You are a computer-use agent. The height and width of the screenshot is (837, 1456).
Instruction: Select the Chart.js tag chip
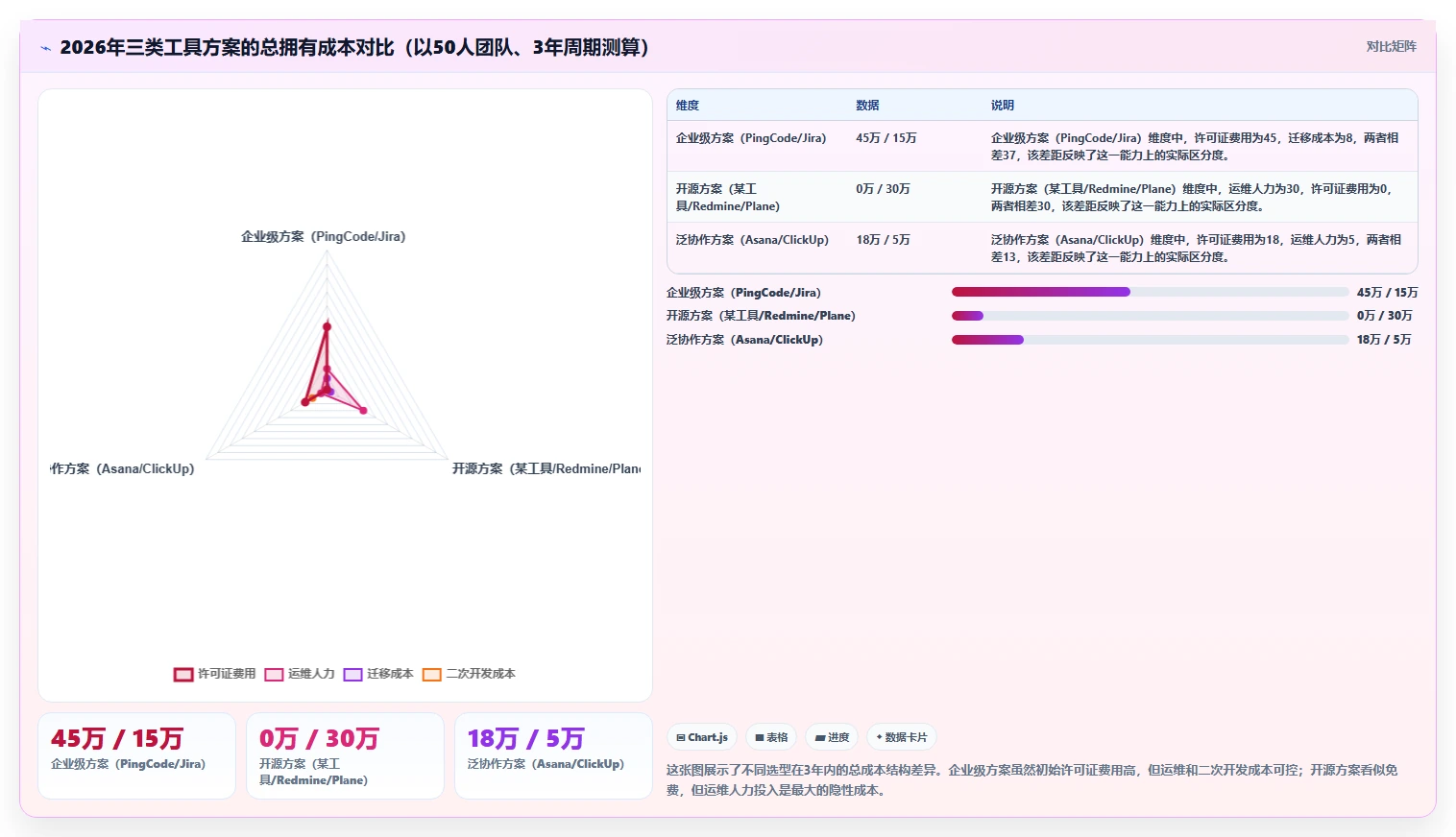[702, 737]
